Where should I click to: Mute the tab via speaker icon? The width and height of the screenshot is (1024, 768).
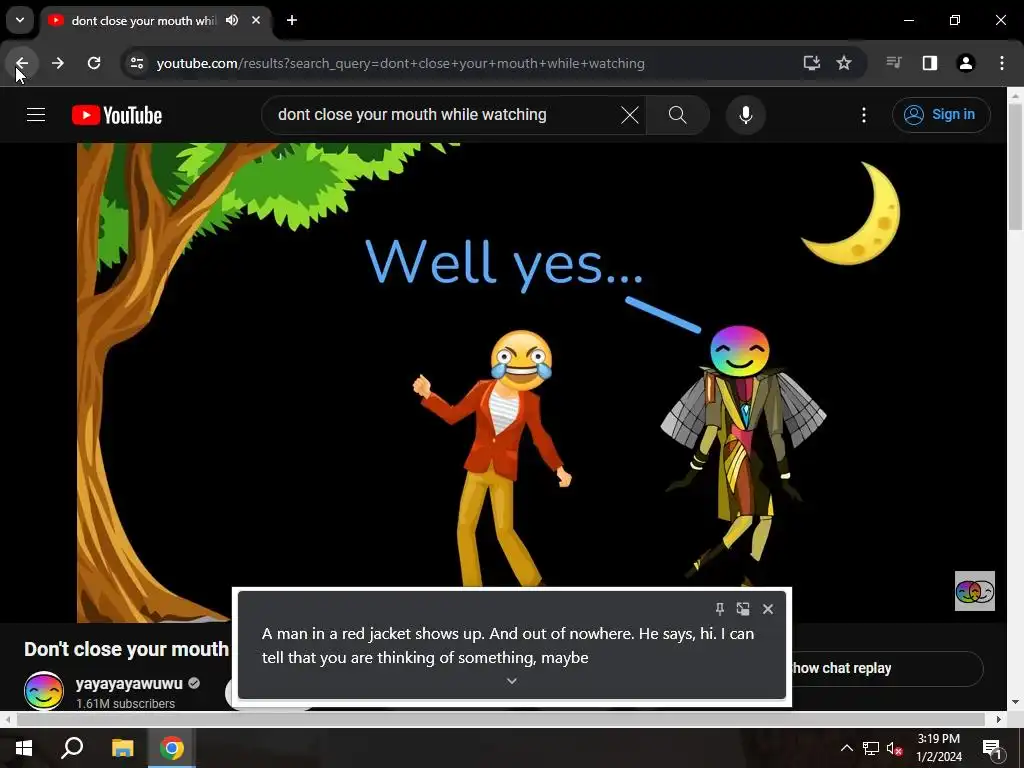click(x=232, y=20)
